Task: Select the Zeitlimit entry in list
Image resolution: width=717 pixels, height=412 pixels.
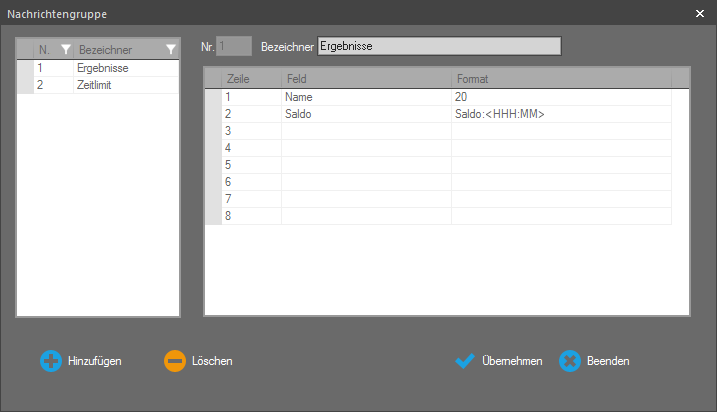Action: (x=97, y=85)
